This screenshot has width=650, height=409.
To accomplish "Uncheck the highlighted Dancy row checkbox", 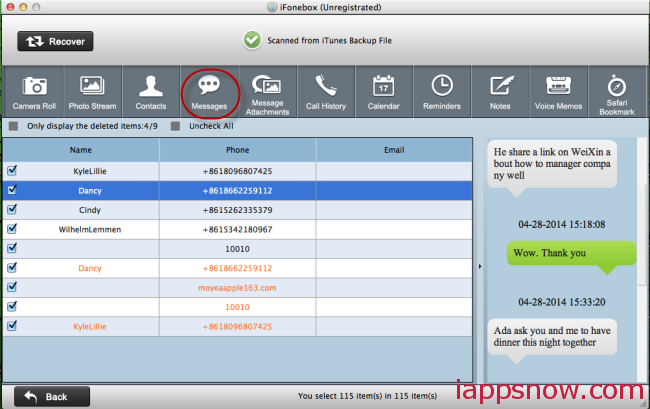I will (x=12, y=190).
